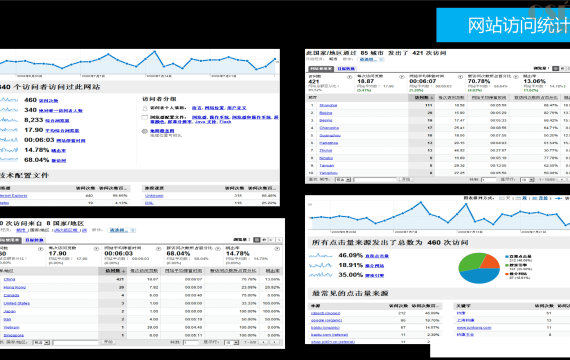Select 目标转换 tab in the countries report
Screen dimensions: 570x360
point(35,240)
